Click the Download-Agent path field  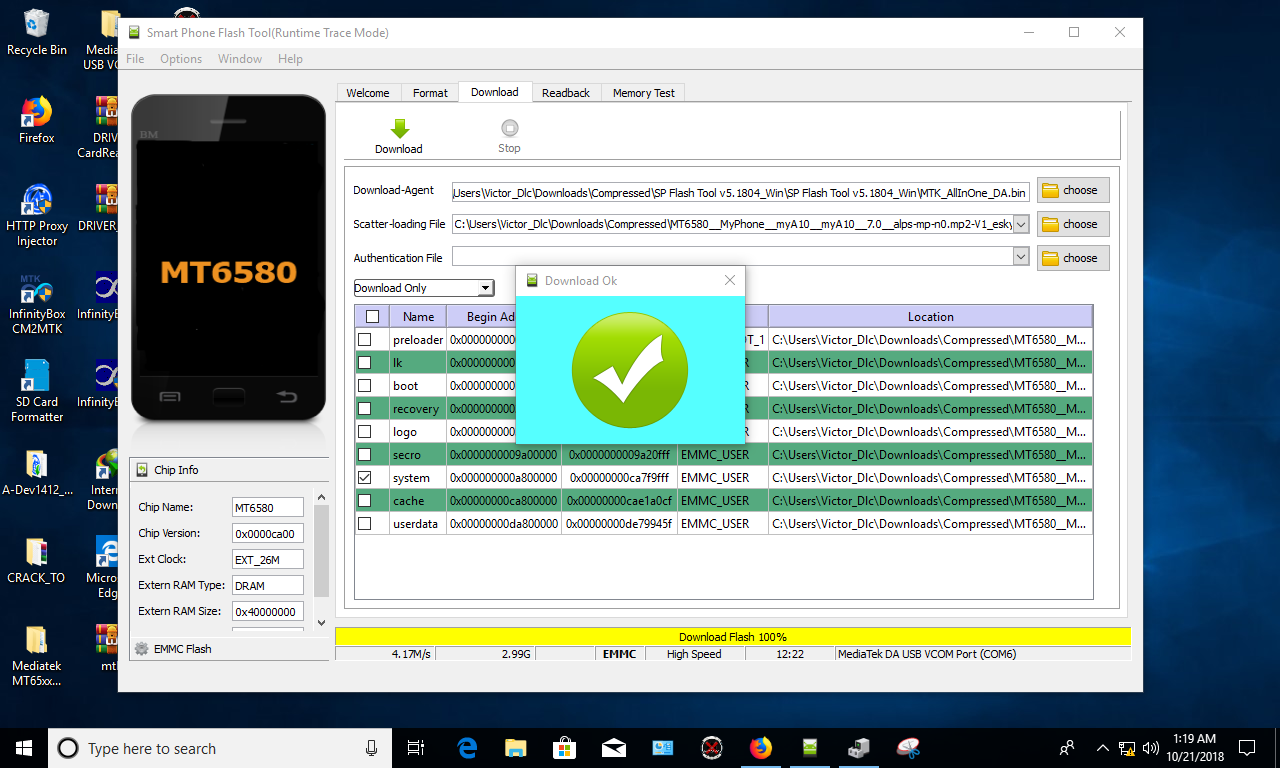pos(741,192)
